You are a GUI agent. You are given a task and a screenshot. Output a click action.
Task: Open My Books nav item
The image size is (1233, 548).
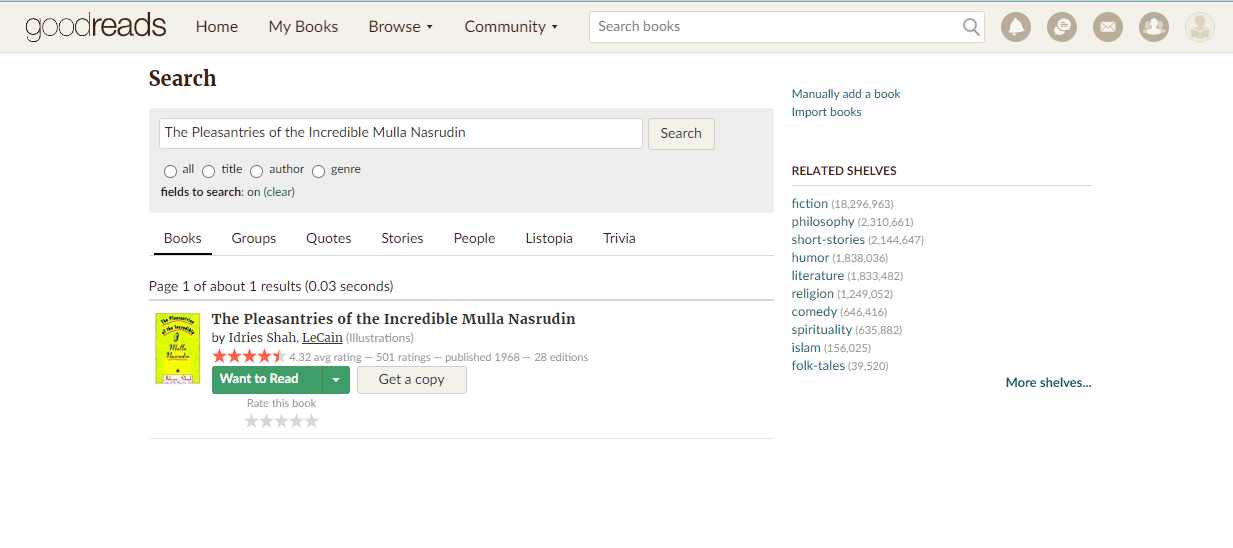coord(303,27)
